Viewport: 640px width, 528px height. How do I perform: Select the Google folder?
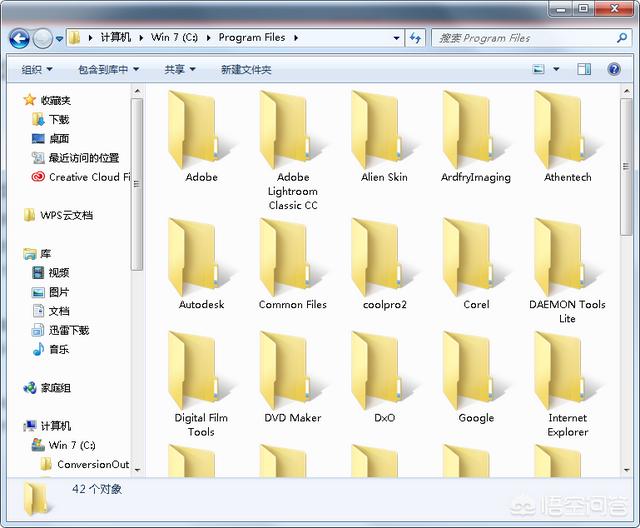point(476,379)
